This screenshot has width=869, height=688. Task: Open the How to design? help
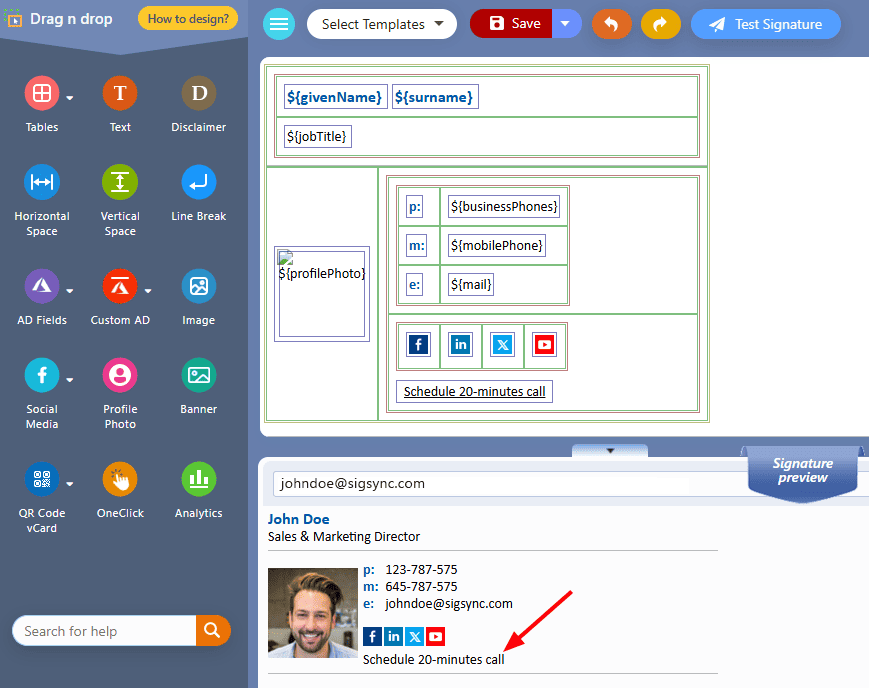click(188, 19)
